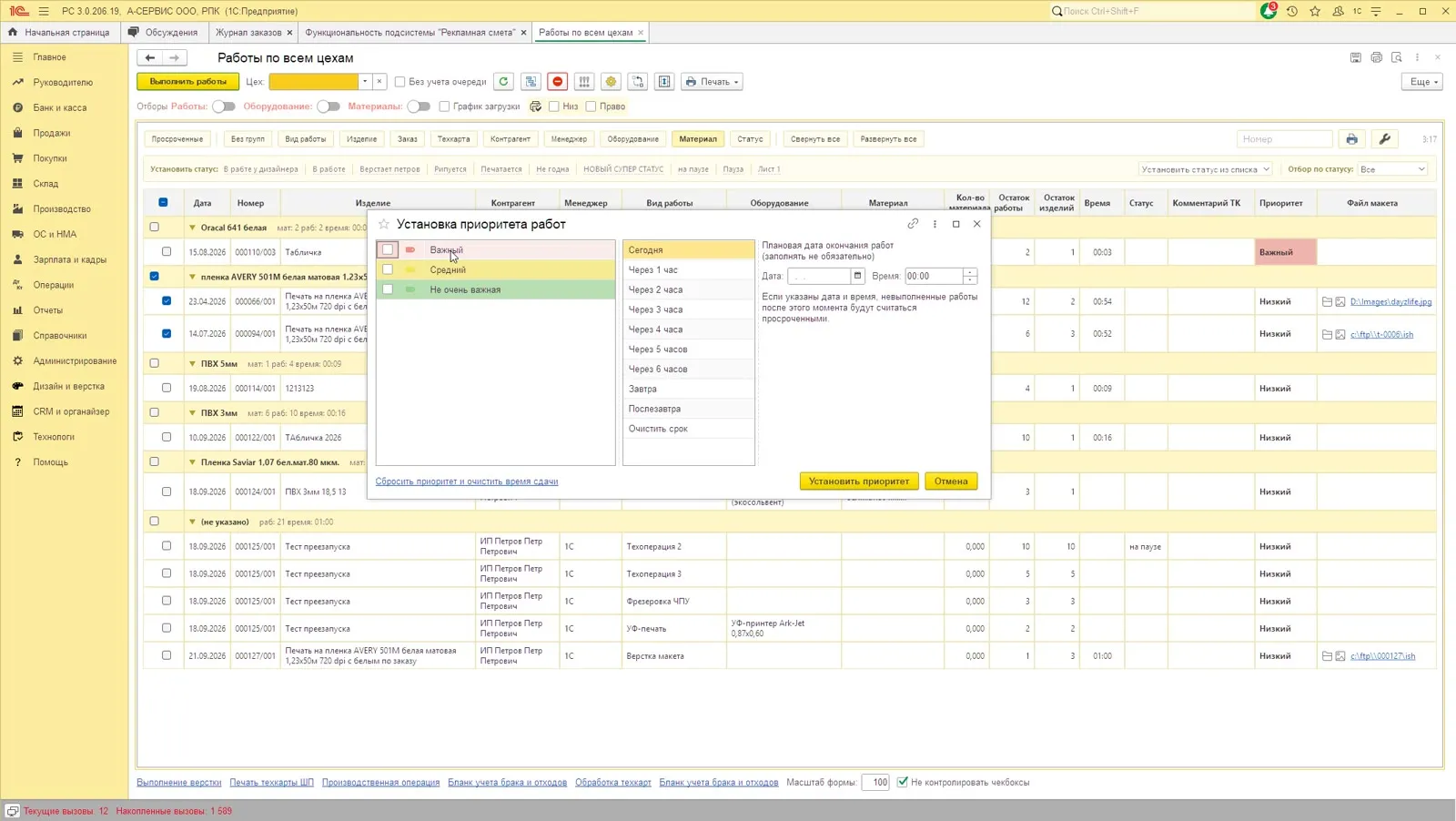The width and height of the screenshot is (1456, 821).
Task: Click the blue printer icon beside Номер field
Action: click(x=1352, y=139)
